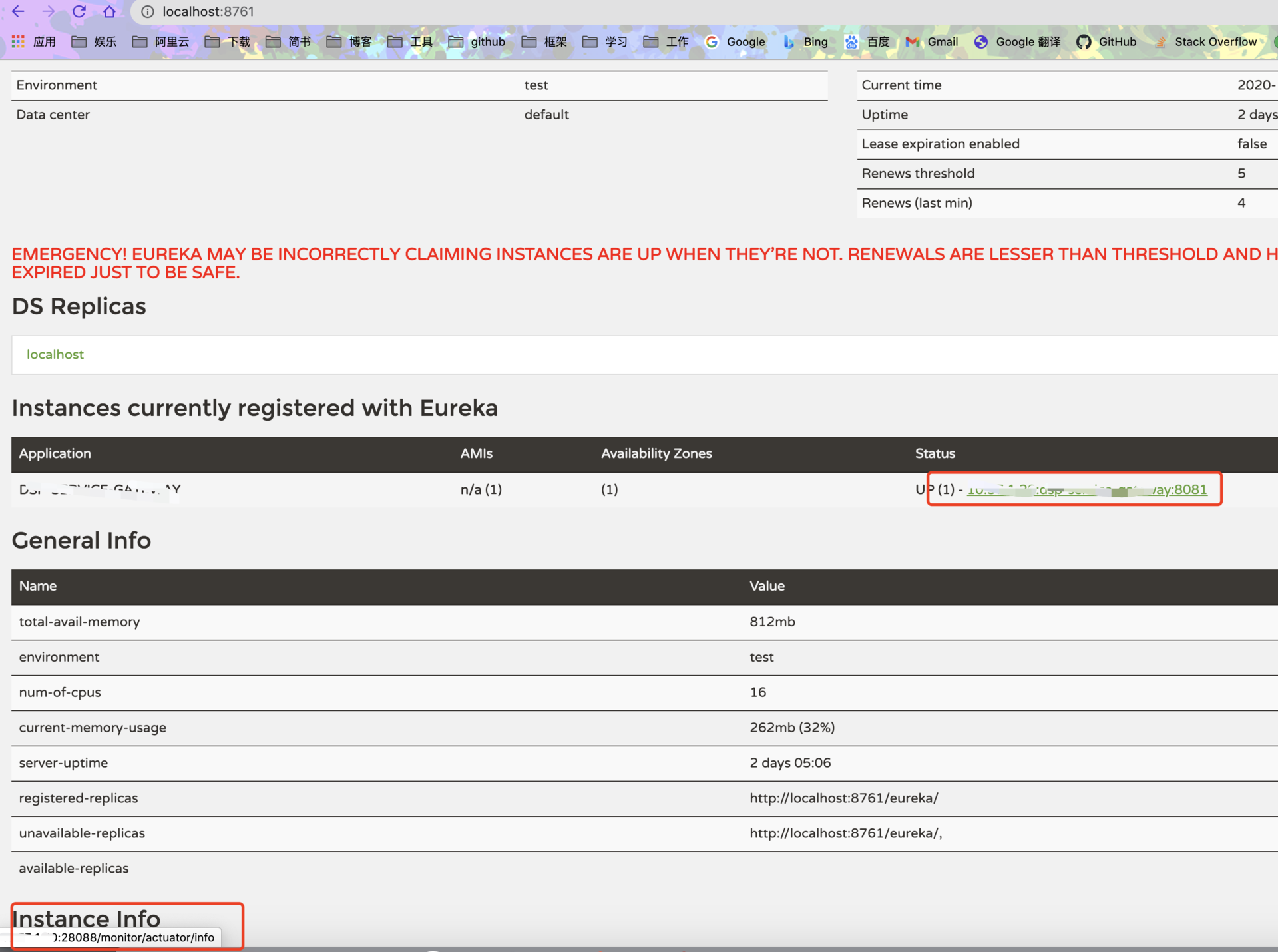Open the GitHub bookmark

pyautogui.click(x=1106, y=41)
